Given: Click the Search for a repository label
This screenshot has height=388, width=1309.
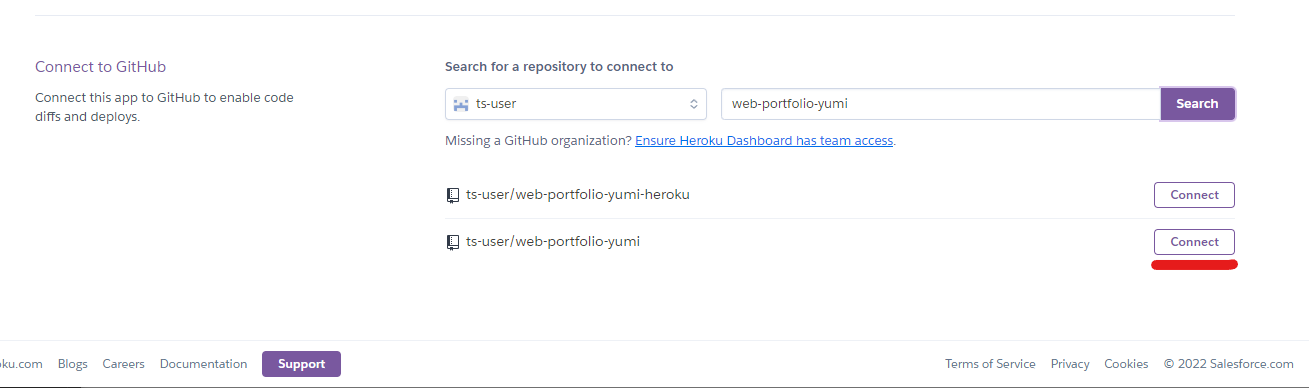Looking at the screenshot, I should click(x=559, y=67).
